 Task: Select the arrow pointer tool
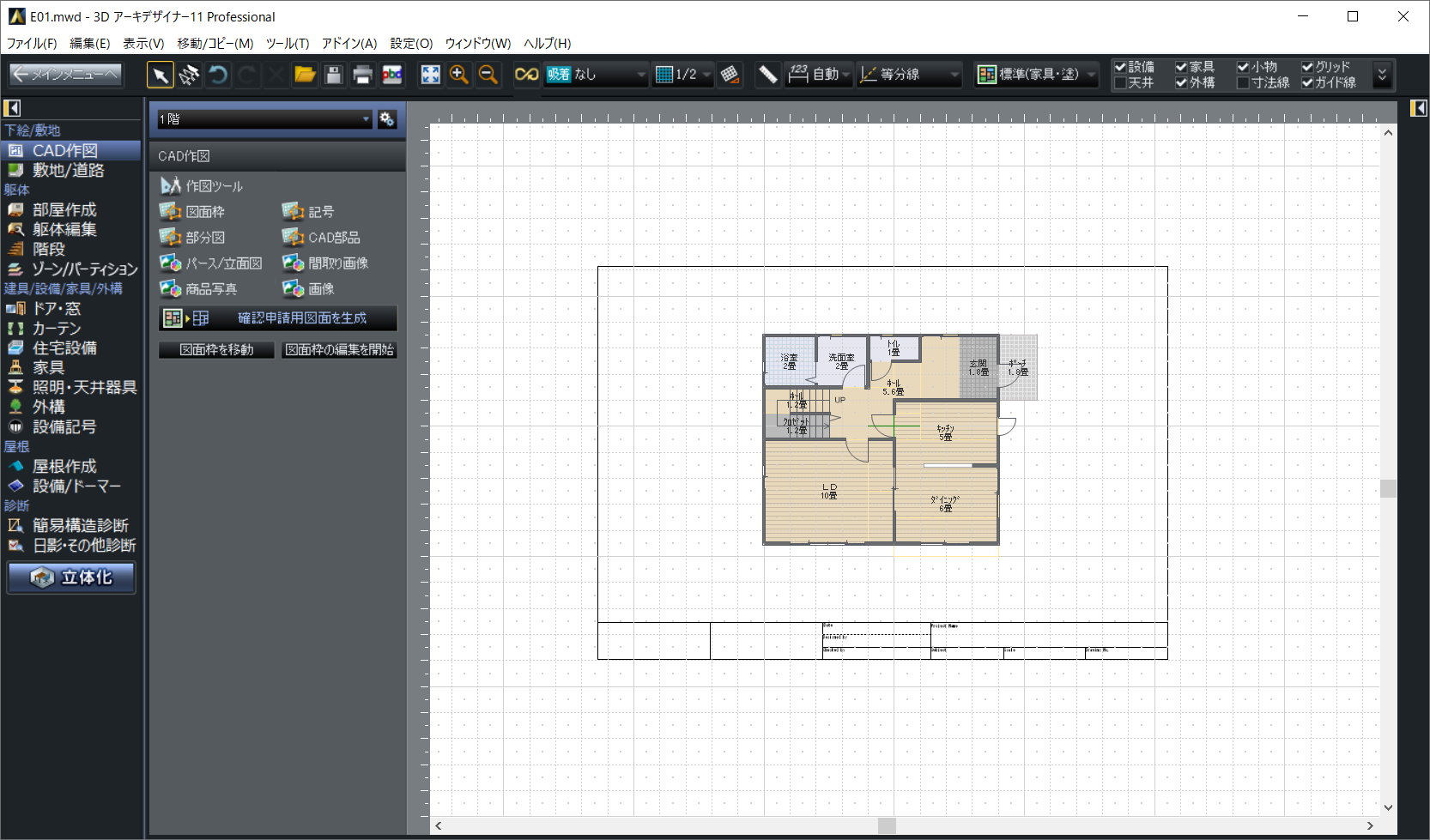tap(160, 76)
